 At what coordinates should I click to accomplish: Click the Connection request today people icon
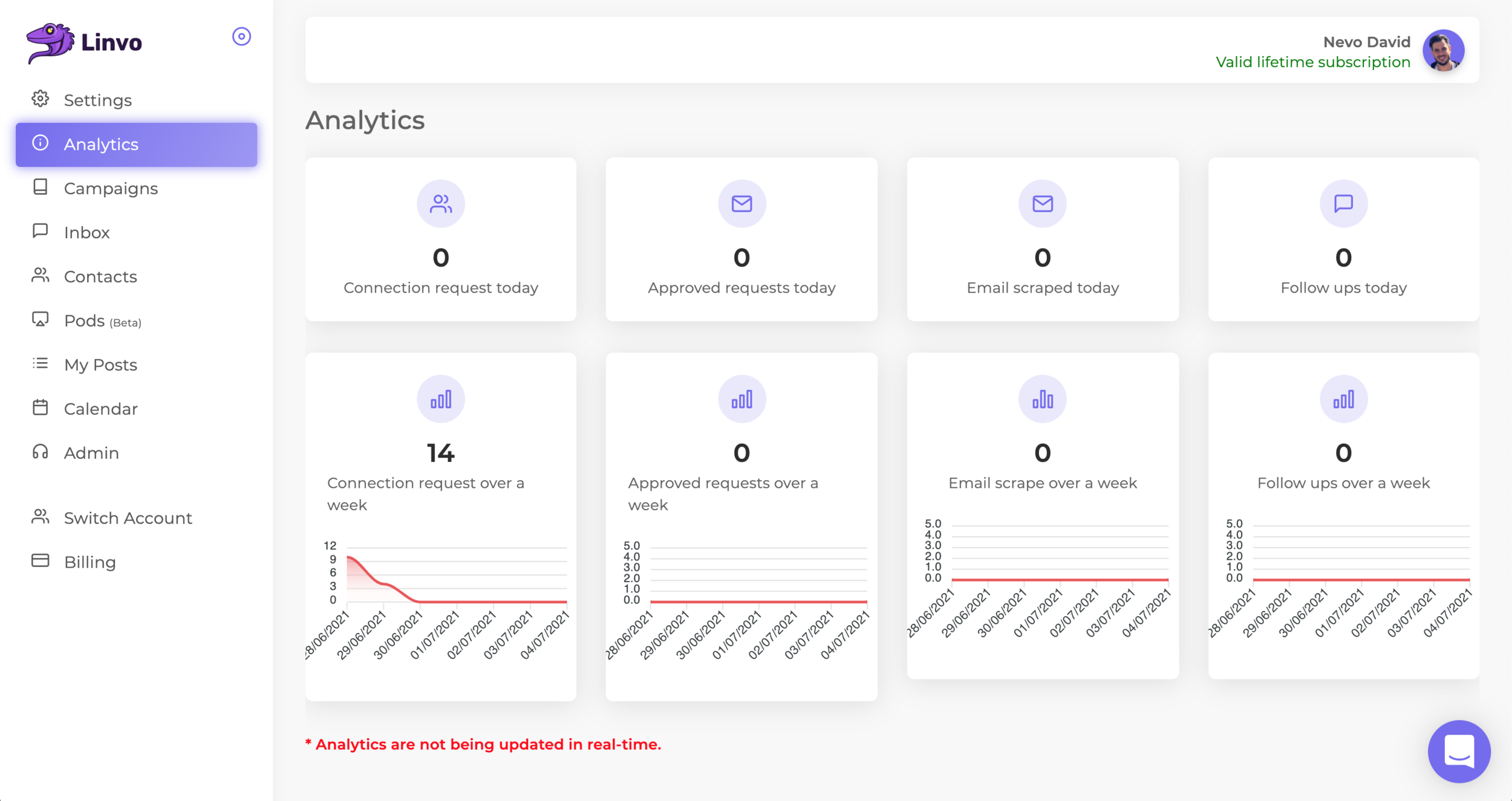441,204
